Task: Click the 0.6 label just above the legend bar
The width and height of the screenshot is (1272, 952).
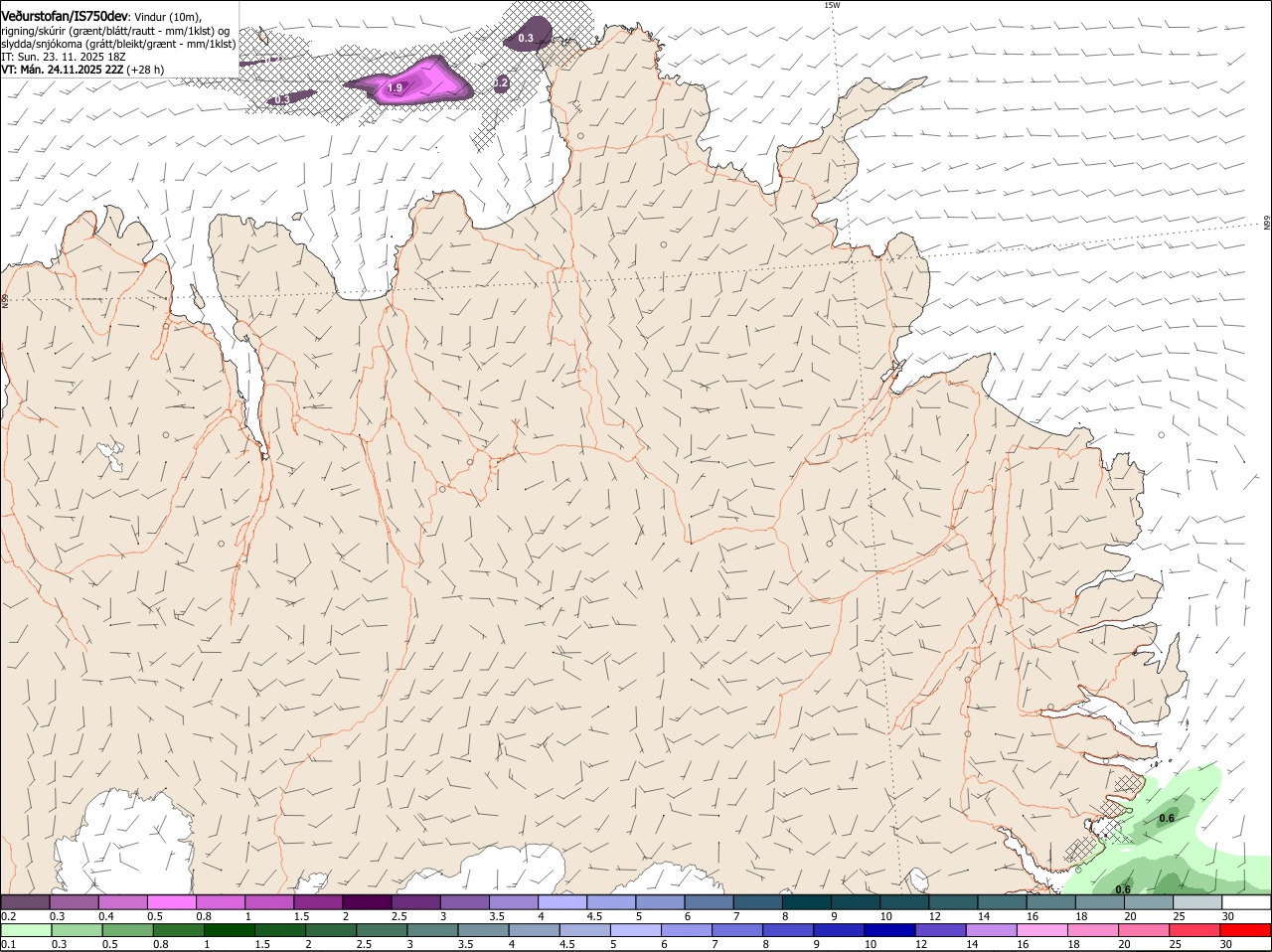Action: point(1123,889)
